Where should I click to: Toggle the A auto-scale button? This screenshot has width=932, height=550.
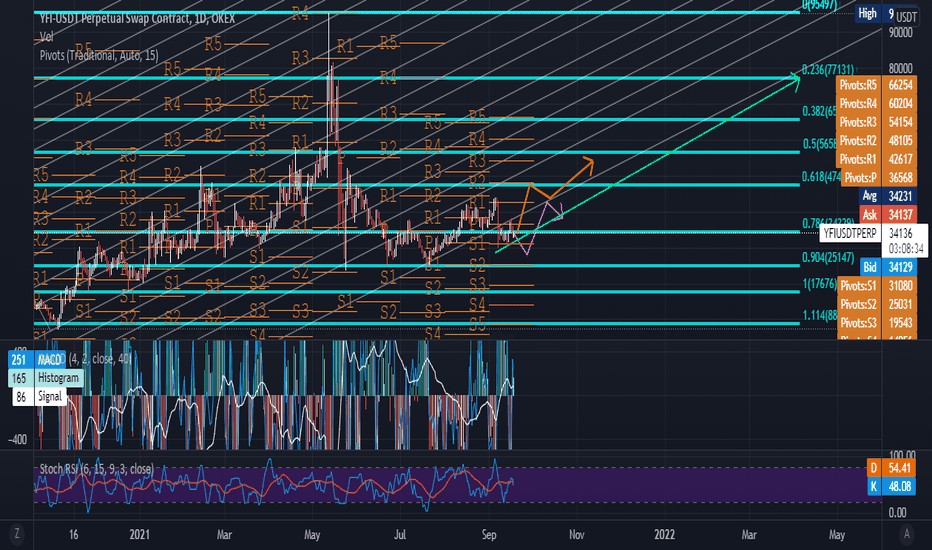pos(906,534)
